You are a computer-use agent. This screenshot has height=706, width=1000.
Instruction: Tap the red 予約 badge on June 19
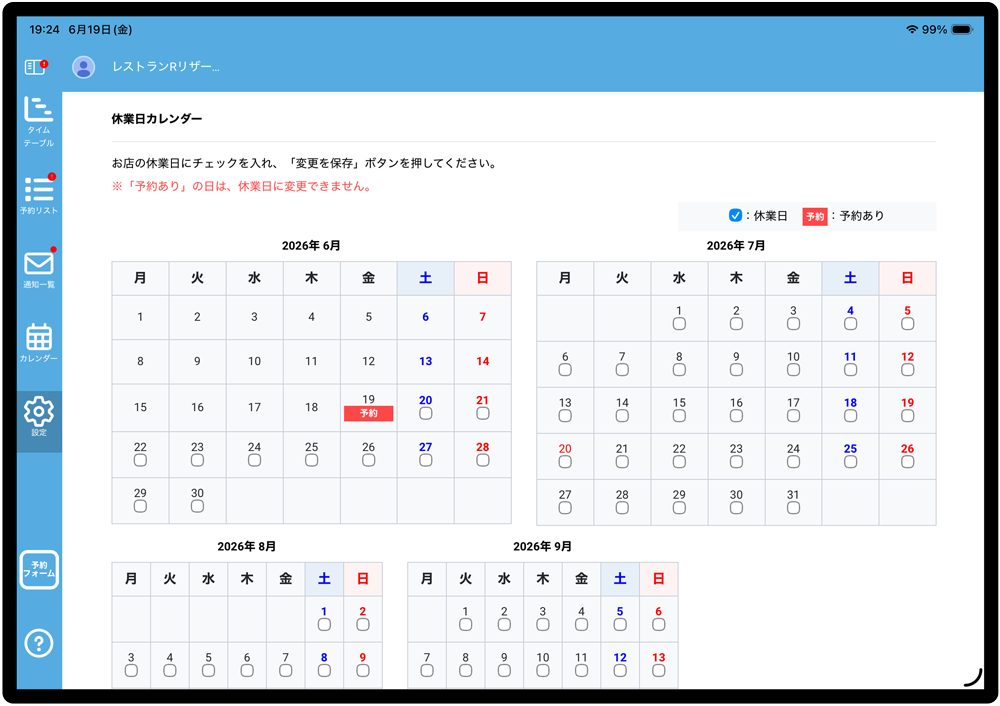(369, 413)
